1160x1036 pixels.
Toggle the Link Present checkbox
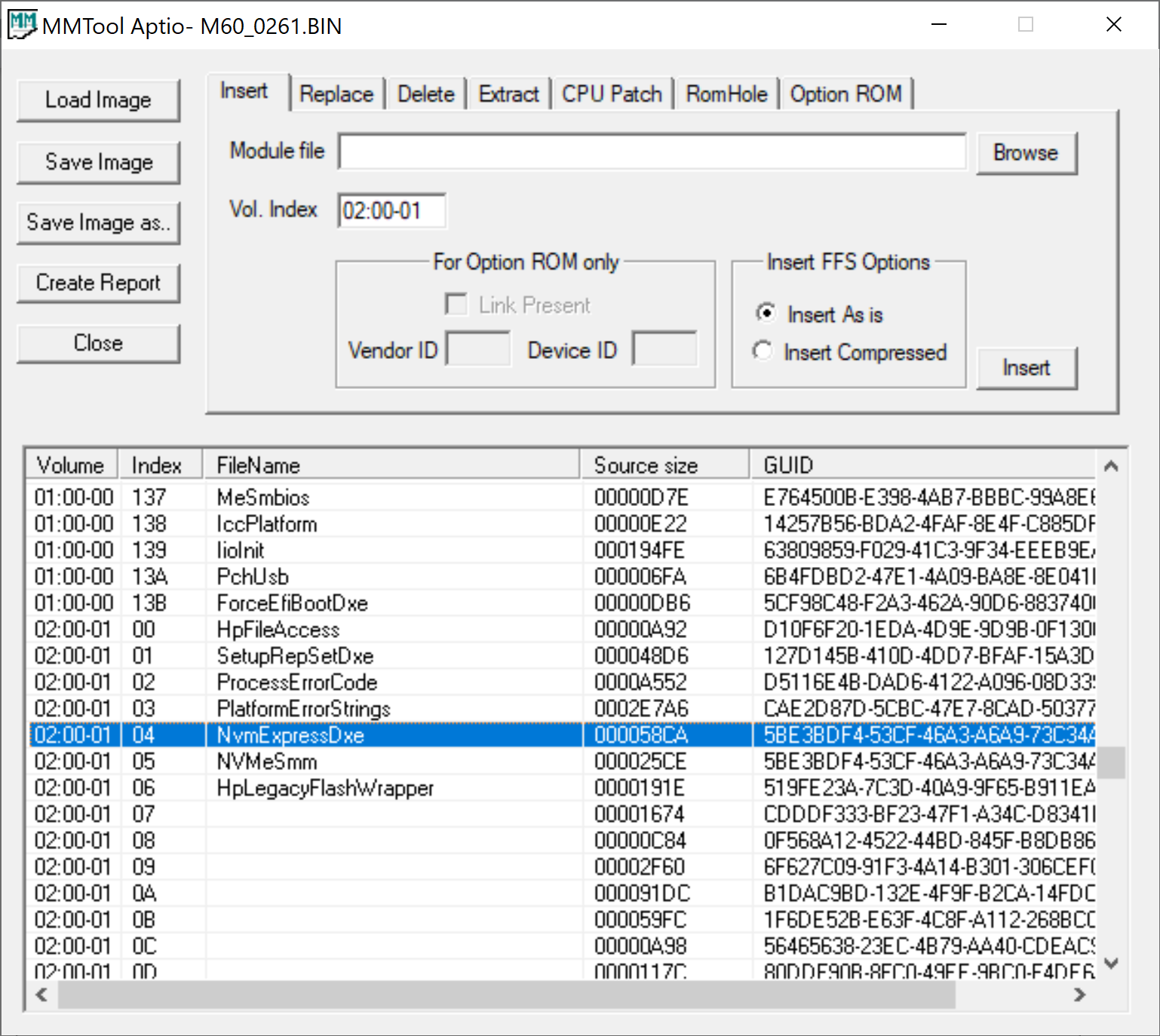pyautogui.click(x=456, y=305)
